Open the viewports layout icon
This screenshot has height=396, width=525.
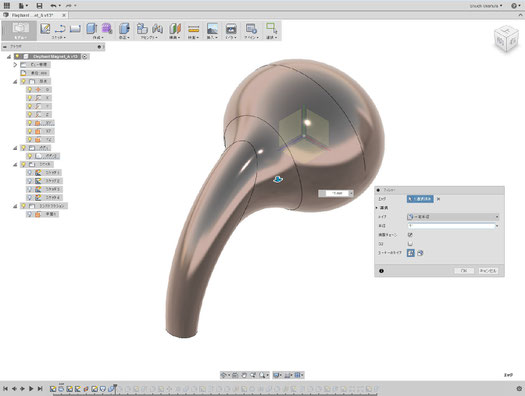click(297, 375)
